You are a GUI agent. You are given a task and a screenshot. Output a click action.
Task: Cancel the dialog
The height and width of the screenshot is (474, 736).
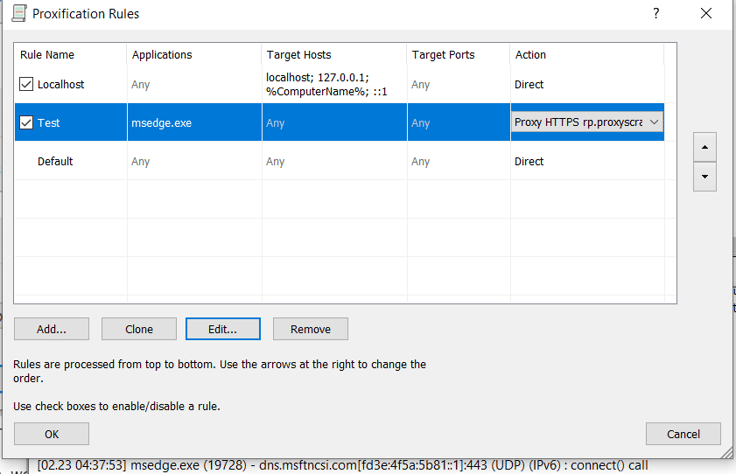pyautogui.click(x=683, y=434)
